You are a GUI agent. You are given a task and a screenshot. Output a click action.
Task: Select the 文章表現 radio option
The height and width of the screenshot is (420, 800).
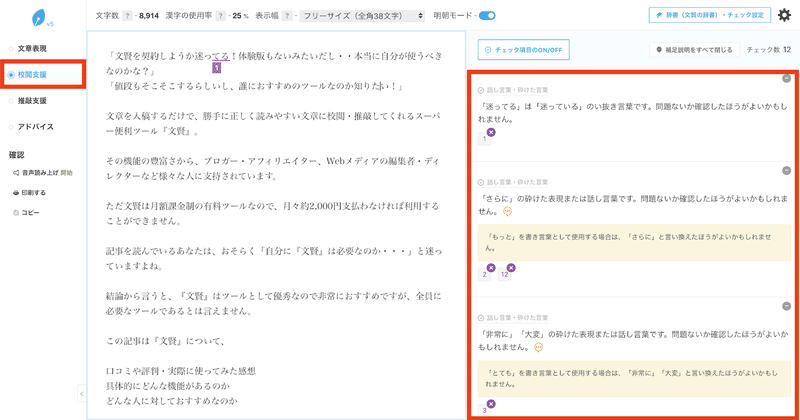tap(11, 48)
